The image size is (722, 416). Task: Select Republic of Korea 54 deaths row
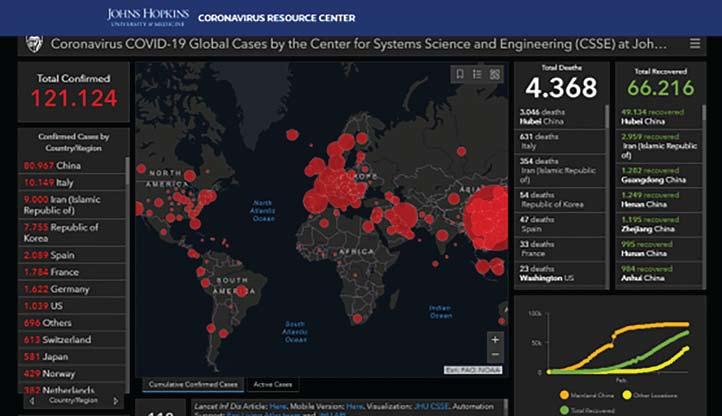pos(559,200)
